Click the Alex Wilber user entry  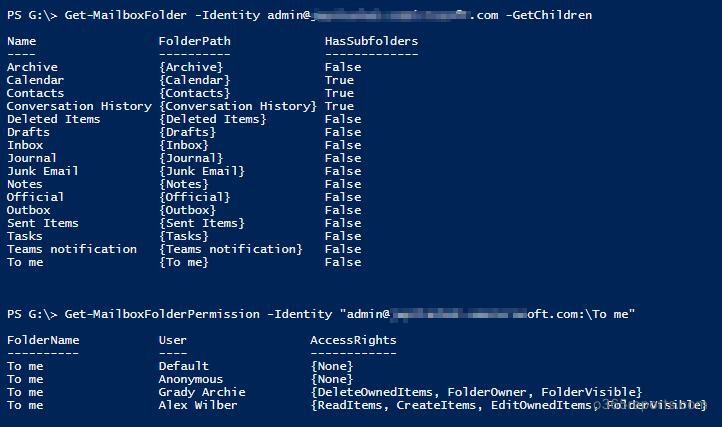(198, 405)
